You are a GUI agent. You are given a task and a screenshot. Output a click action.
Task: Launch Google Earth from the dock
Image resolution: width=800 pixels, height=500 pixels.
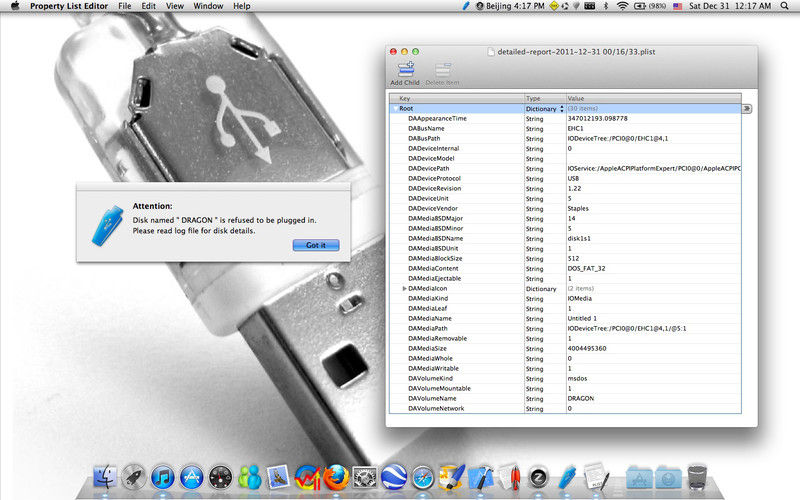click(x=394, y=478)
